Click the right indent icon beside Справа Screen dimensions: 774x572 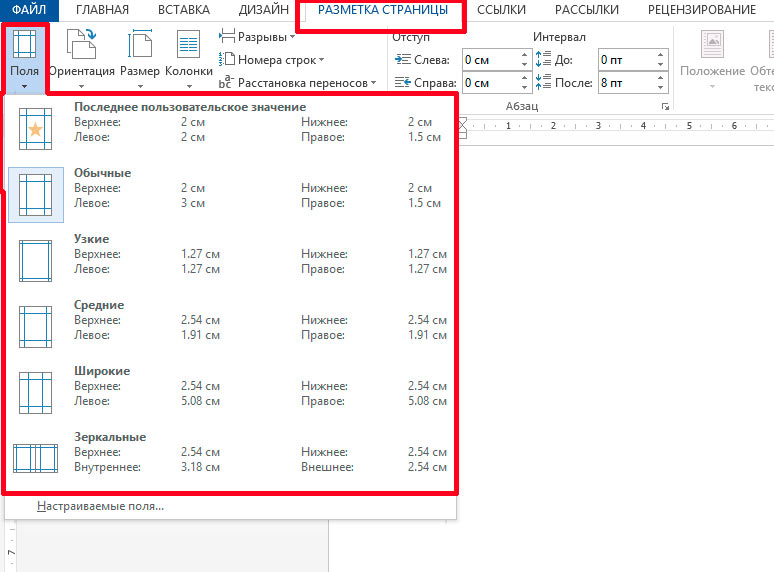pos(403,82)
